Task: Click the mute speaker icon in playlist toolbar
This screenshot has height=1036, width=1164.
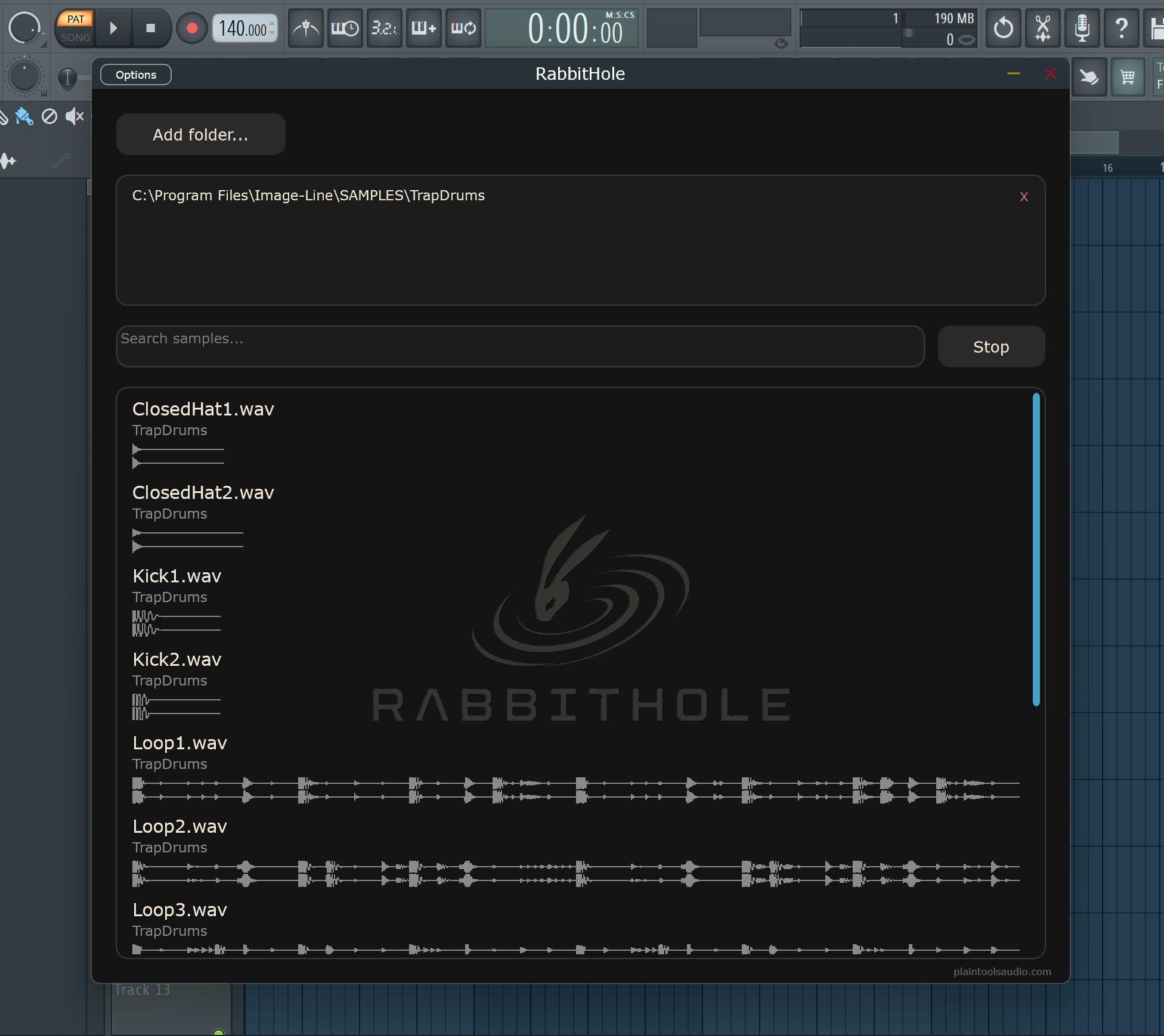Action: pos(75,116)
